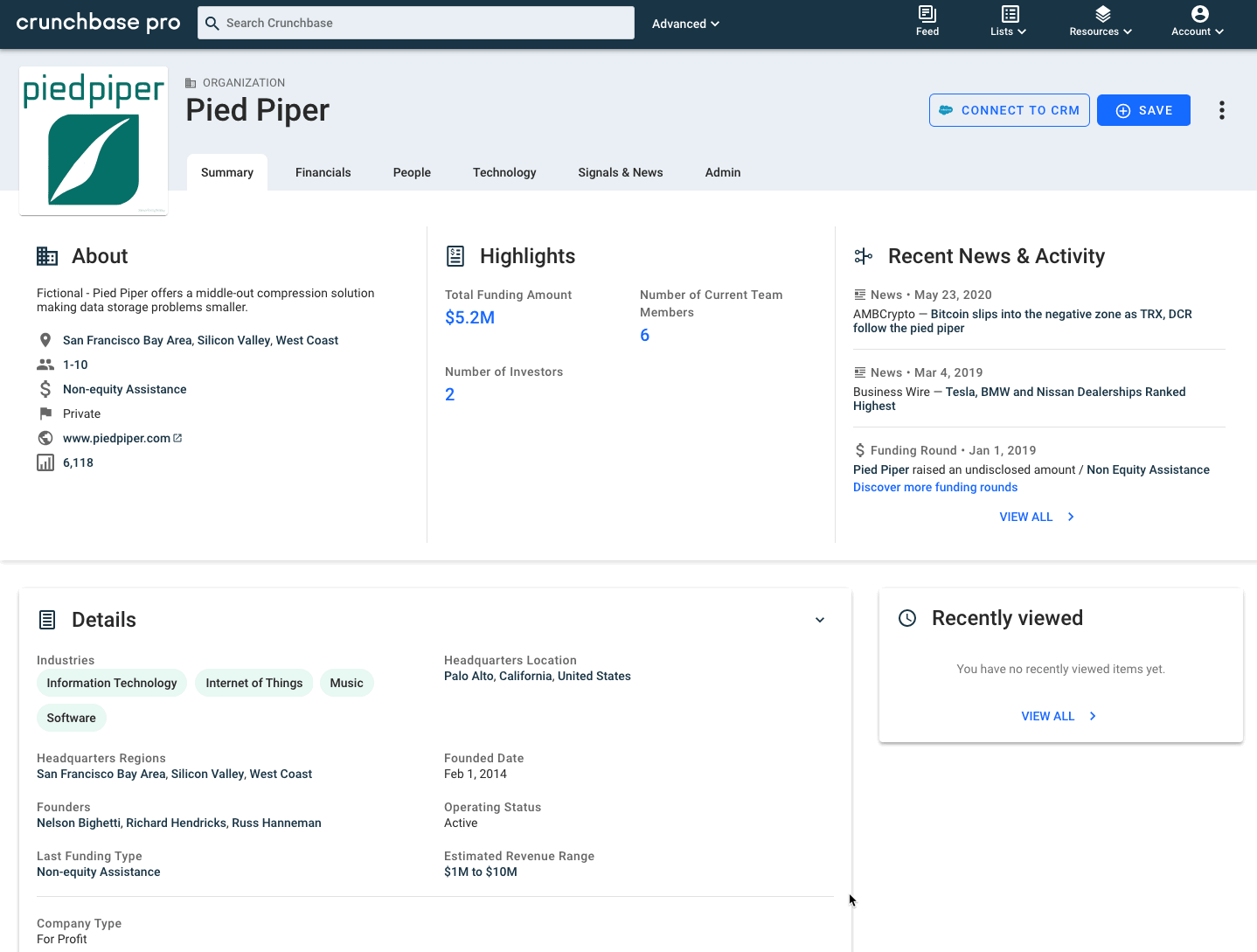Viewport: 1257px width, 952px height.
Task: Collapse the Details section chevron
Action: (x=820, y=620)
